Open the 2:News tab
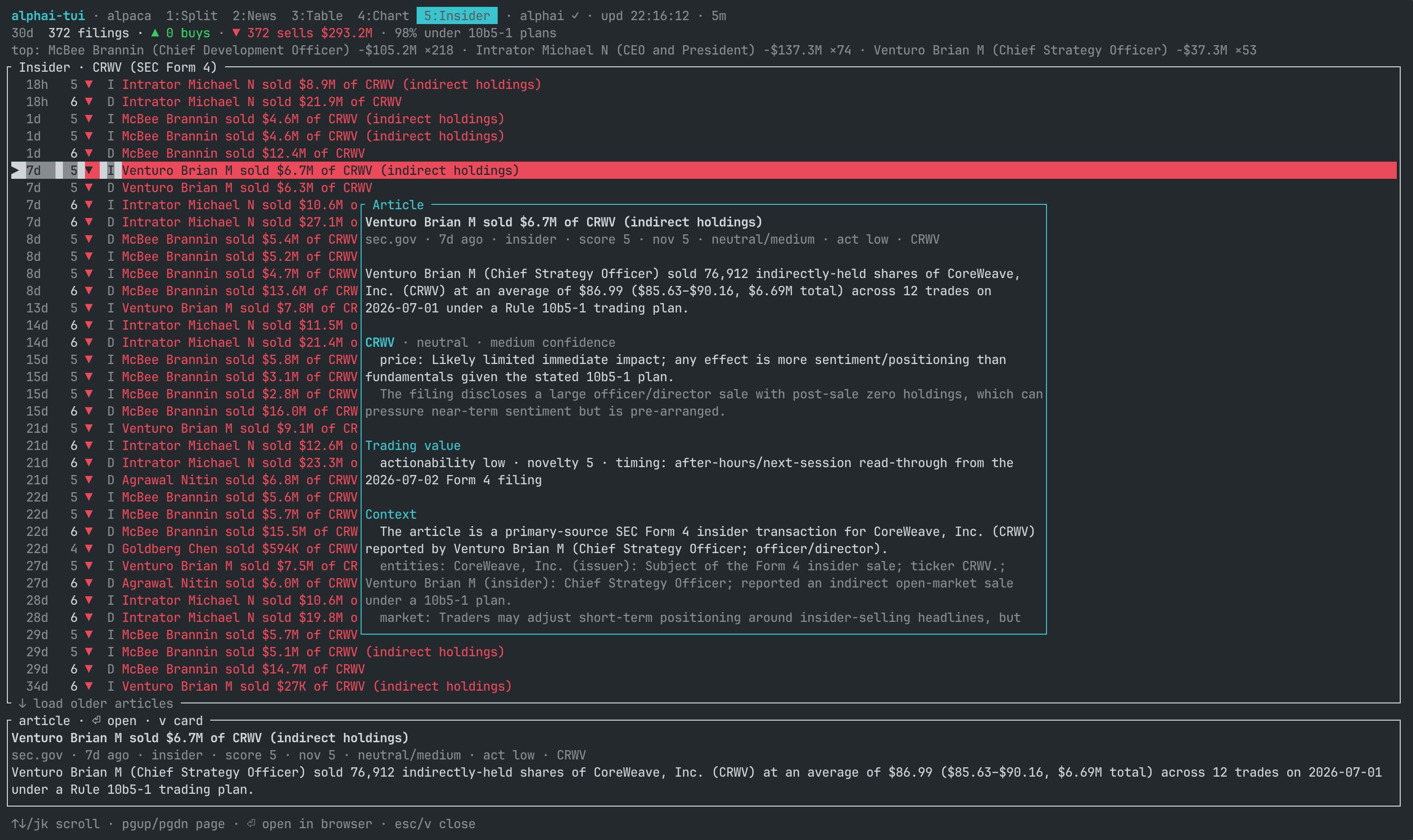The width and height of the screenshot is (1413, 840). tap(254, 16)
